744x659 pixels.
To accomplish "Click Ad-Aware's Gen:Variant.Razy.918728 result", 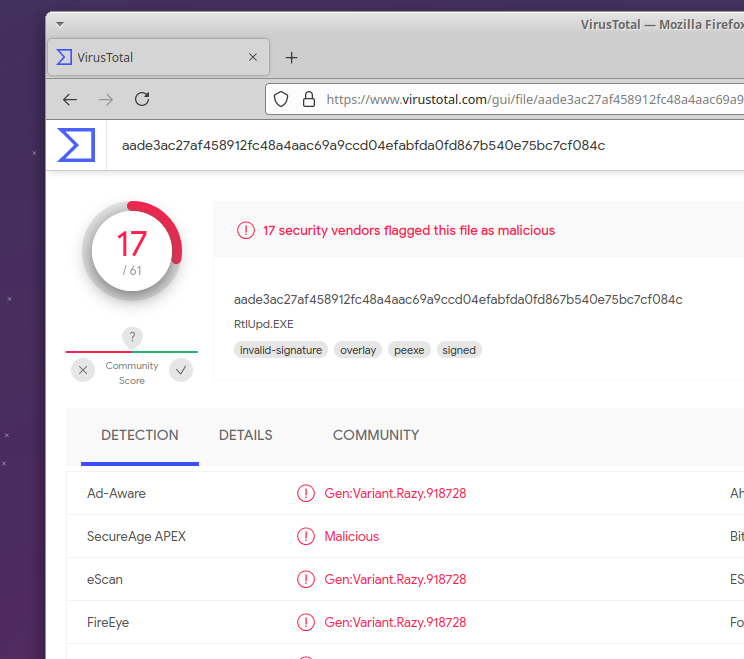I will (x=395, y=493).
